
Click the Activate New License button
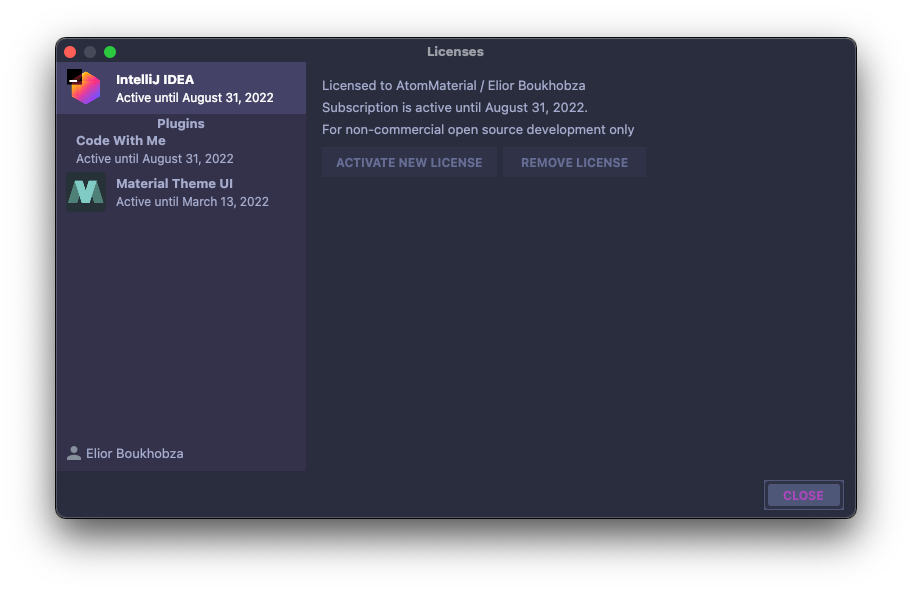(409, 162)
